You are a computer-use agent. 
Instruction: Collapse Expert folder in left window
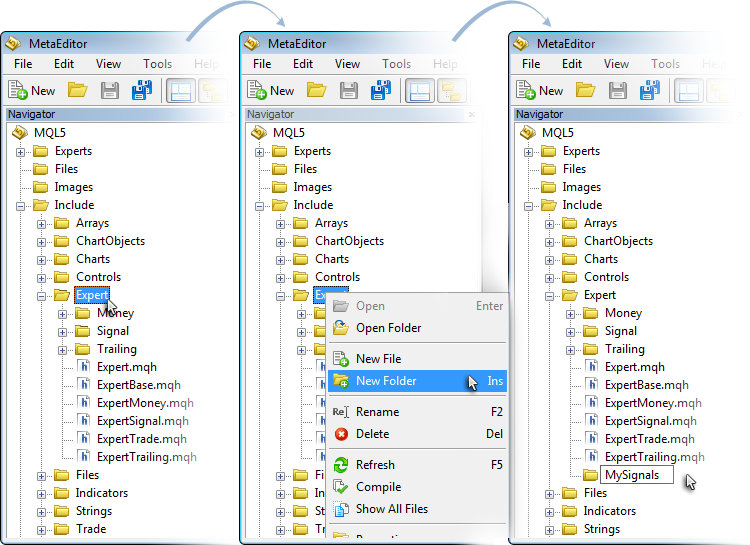click(x=41, y=296)
